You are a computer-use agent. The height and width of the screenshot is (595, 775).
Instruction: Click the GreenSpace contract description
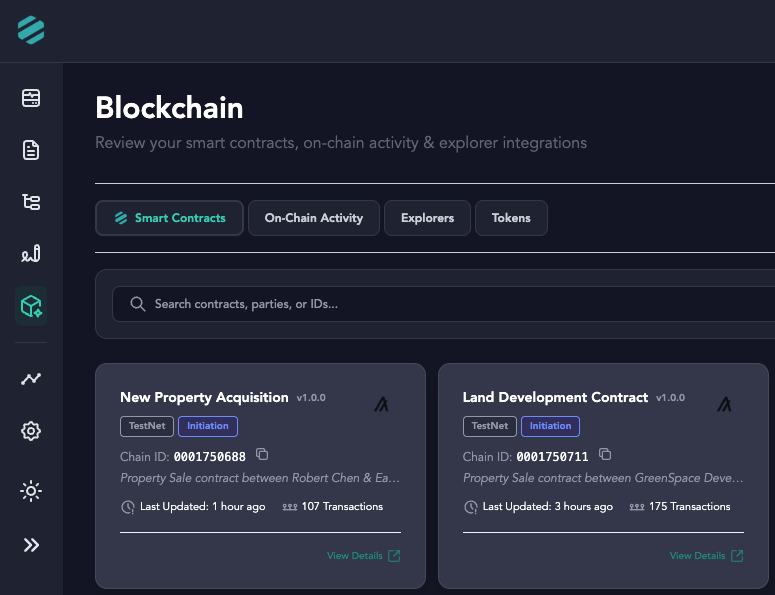603,478
